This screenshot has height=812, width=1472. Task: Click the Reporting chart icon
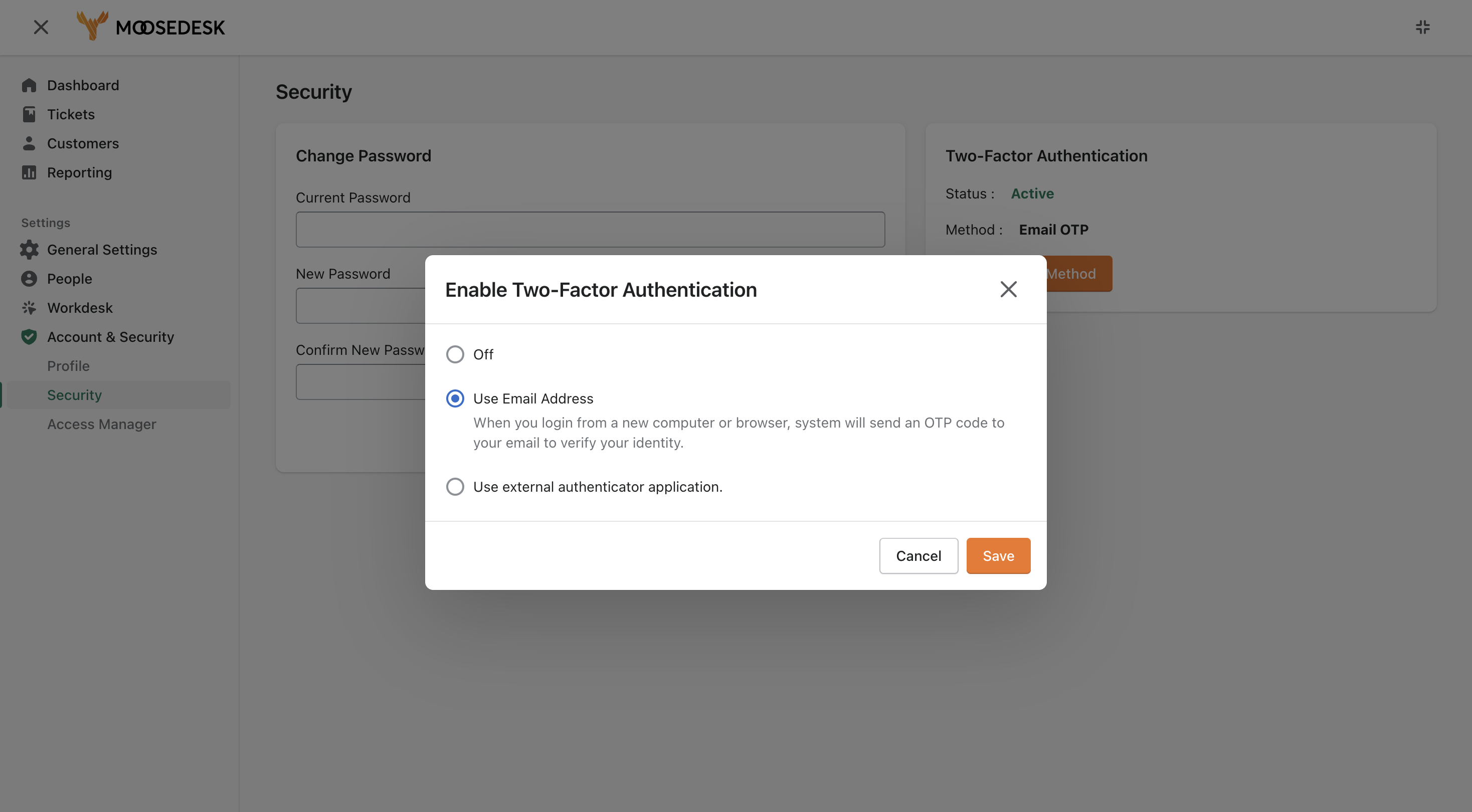point(29,172)
